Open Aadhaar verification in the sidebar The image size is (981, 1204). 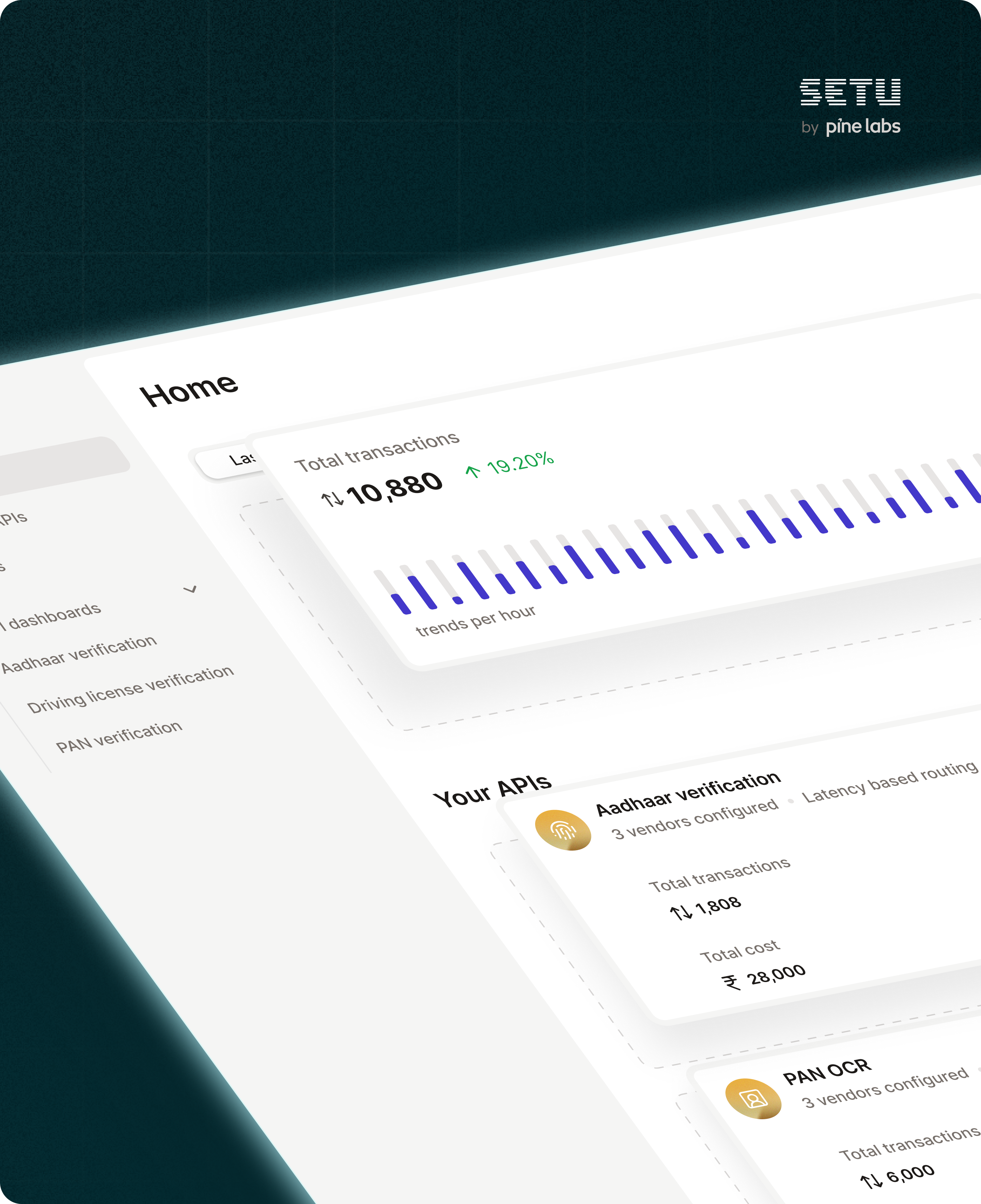[x=79, y=654]
